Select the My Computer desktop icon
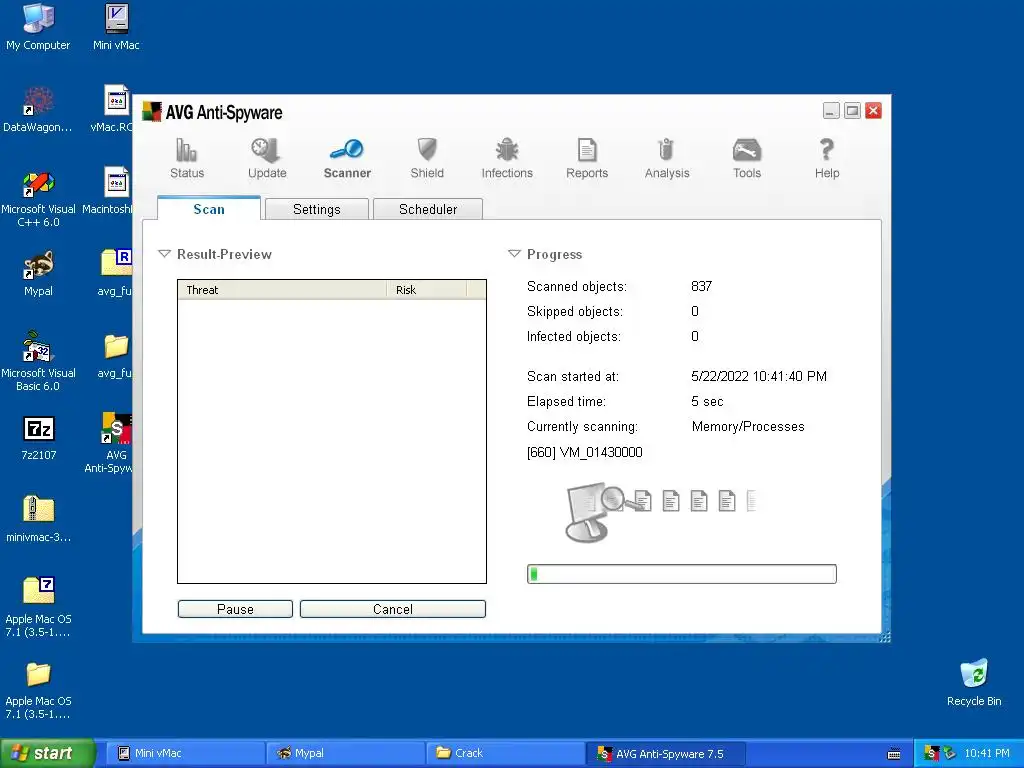 pos(38,27)
